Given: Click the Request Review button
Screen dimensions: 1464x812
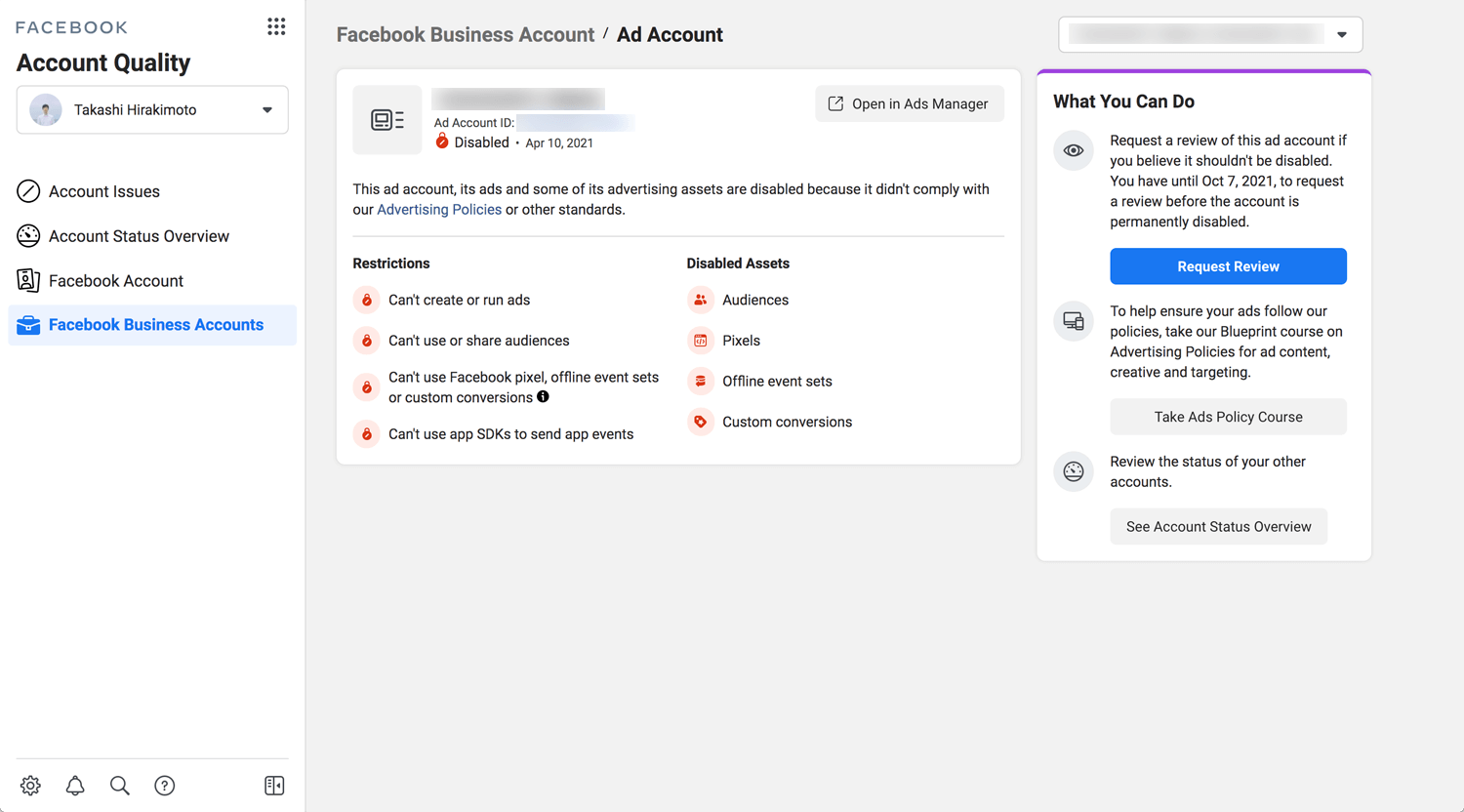Looking at the screenshot, I should pyautogui.click(x=1228, y=266).
